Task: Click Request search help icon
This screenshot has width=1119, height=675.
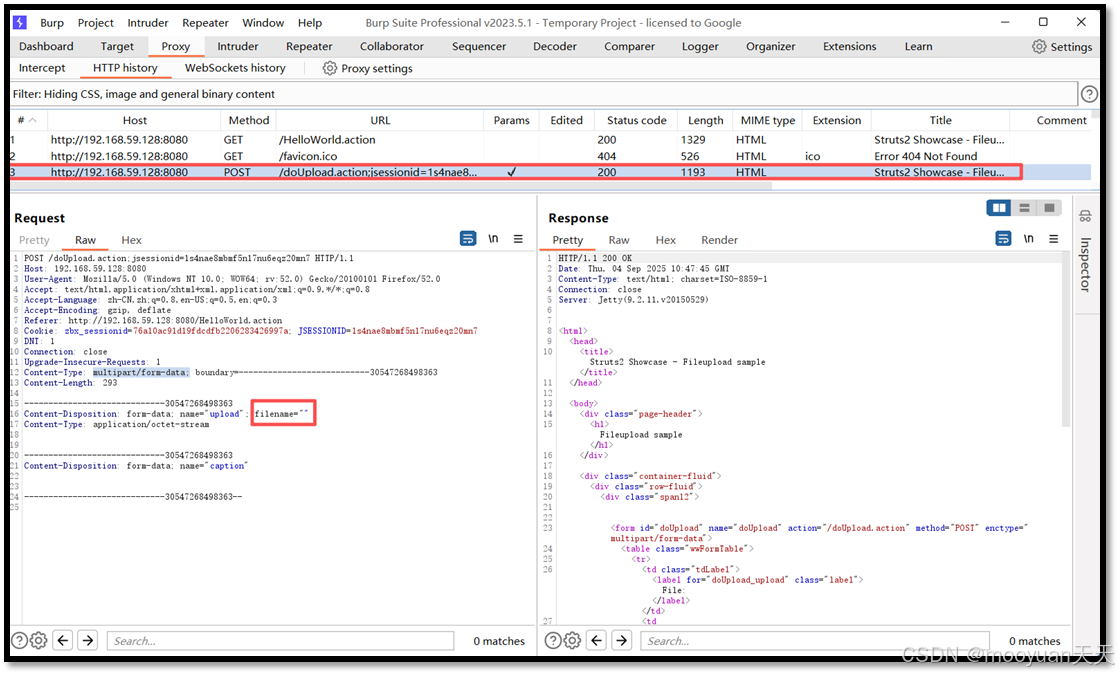Action: [20, 641]
